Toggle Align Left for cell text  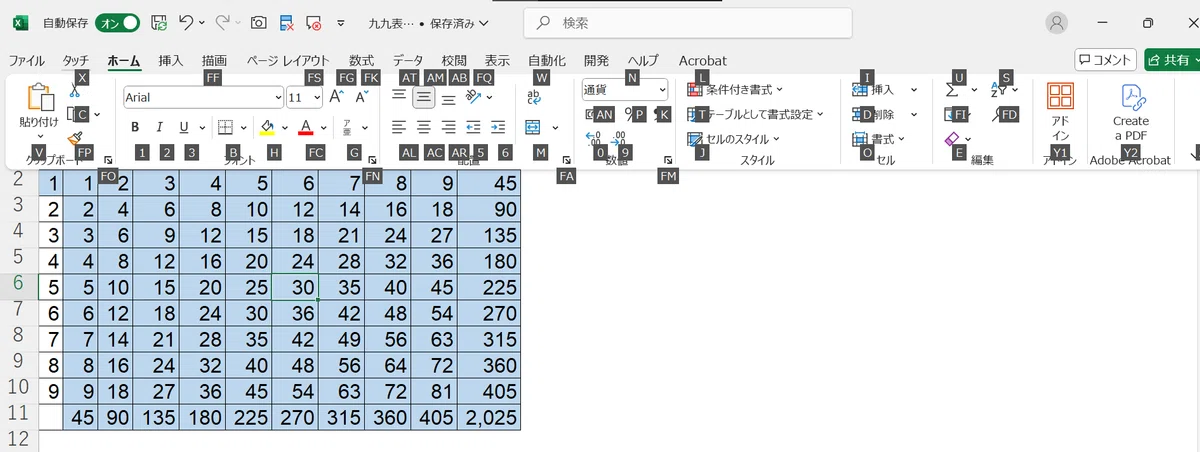[x=399, y=127]
